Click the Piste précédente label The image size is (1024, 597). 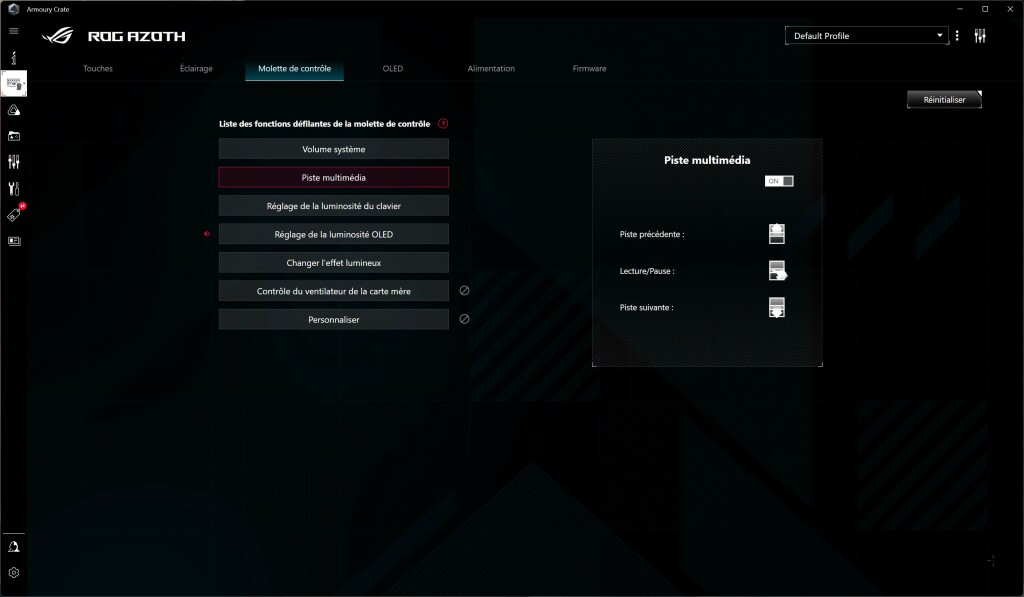[x=652, y=234]
